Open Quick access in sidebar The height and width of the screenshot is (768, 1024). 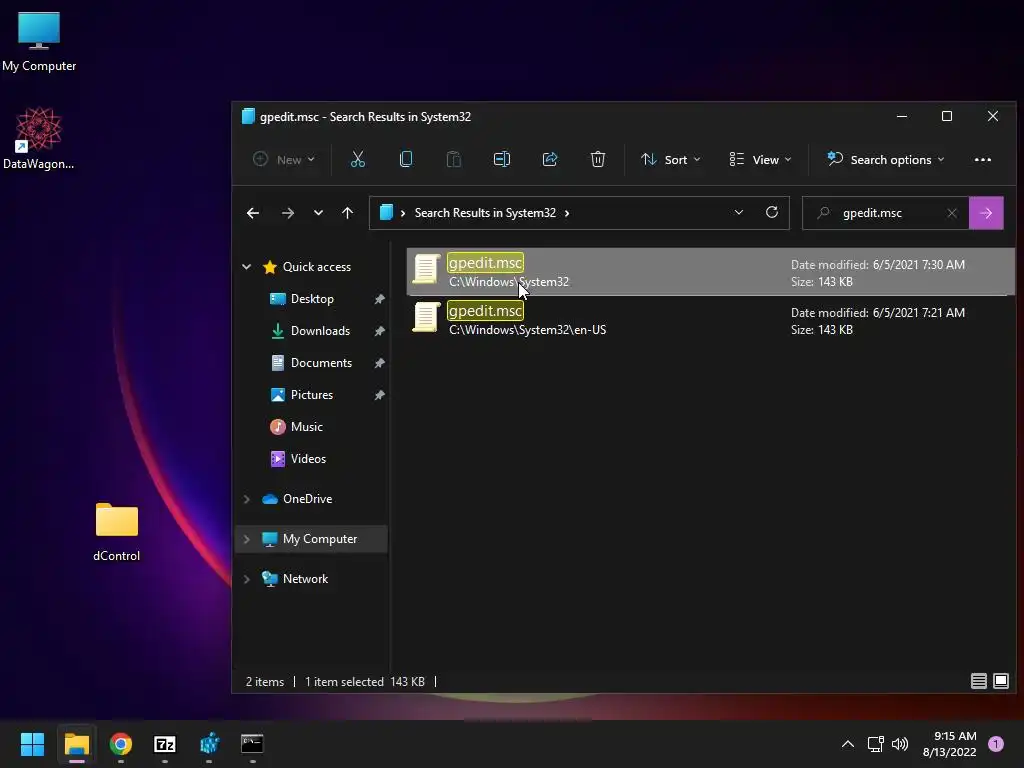[x=316, y=266]
